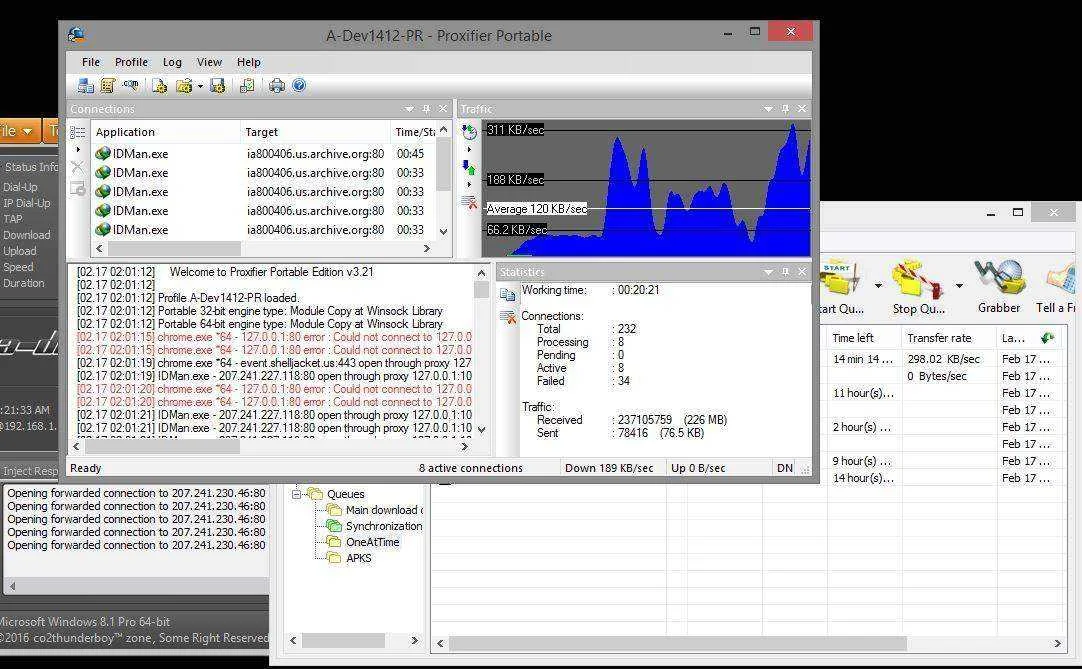Click the Traffic panel time-span clock icon
The height and width of the screenshot is (669, 1082).
pos(469,132)
